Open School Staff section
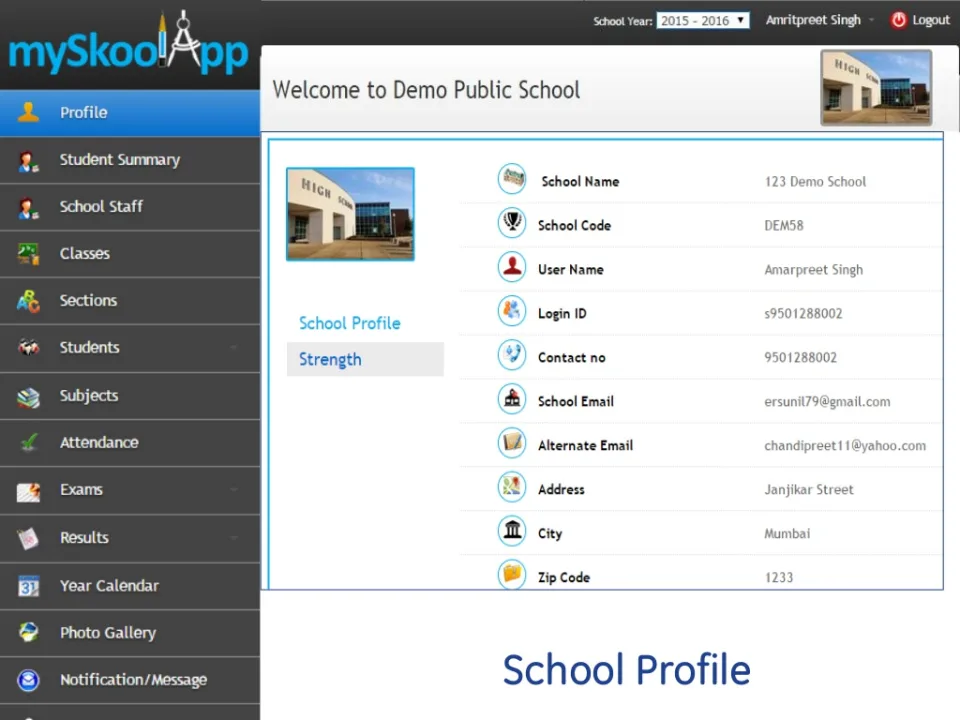Screen dimensions: 960x720 (x=130, y=207)
